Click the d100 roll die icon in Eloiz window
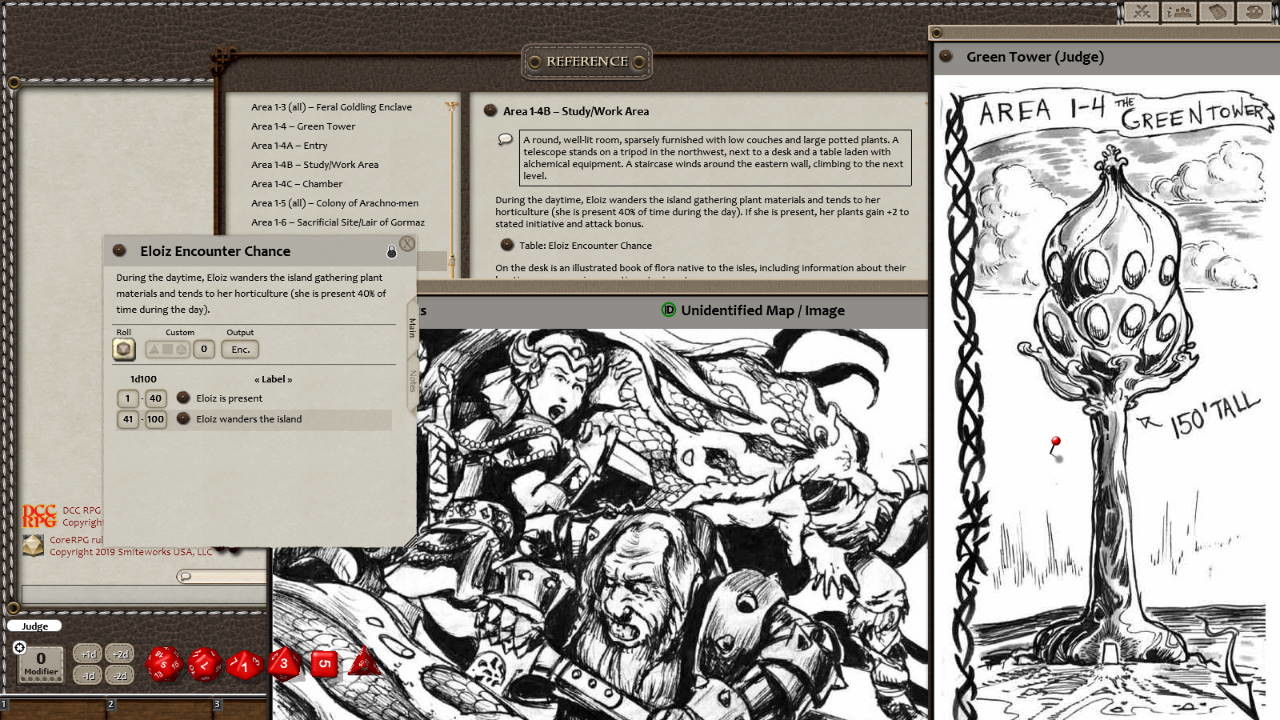 point(123,348)
